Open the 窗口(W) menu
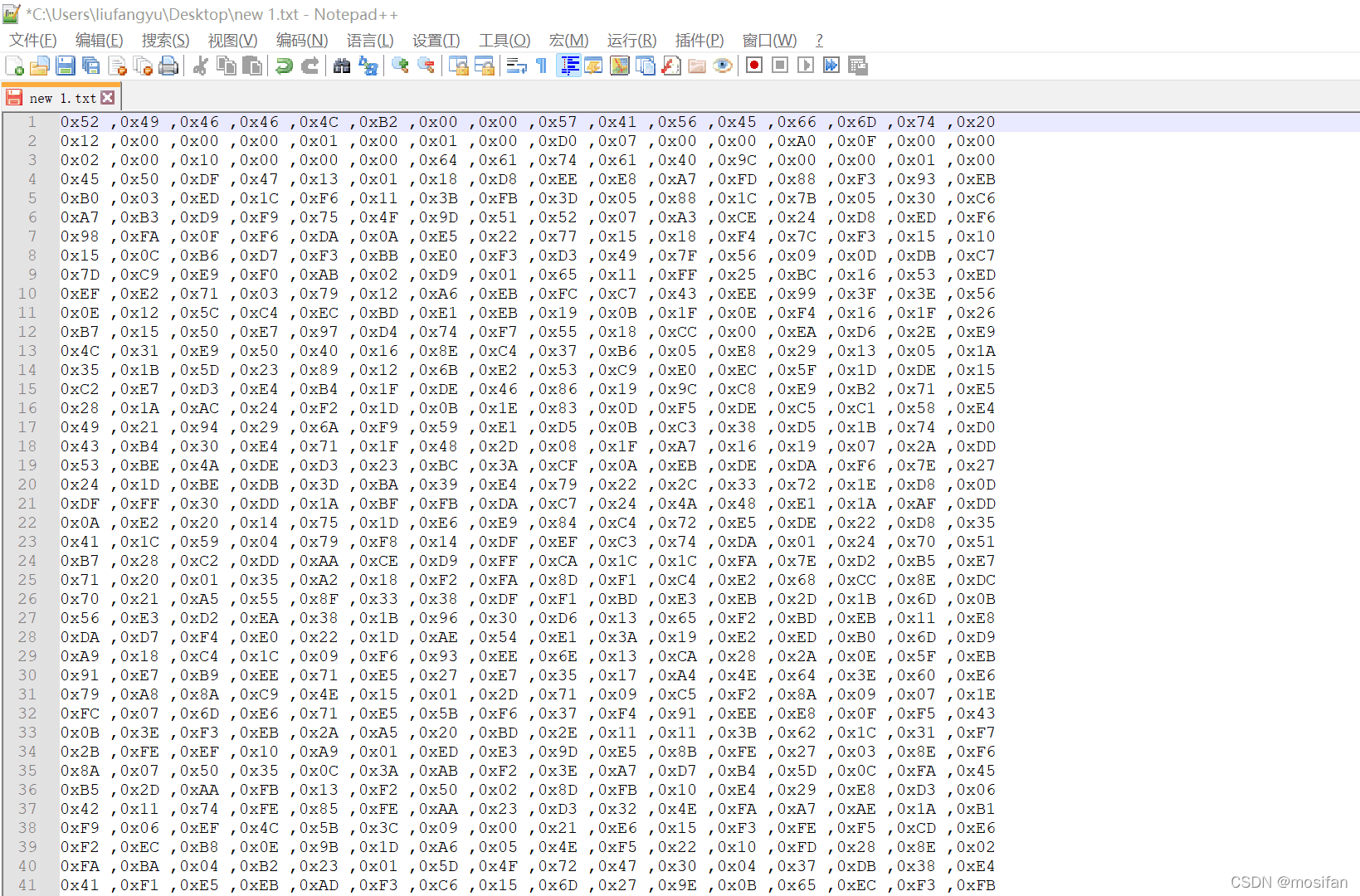The image size is (1360, 896). point(769,41)
